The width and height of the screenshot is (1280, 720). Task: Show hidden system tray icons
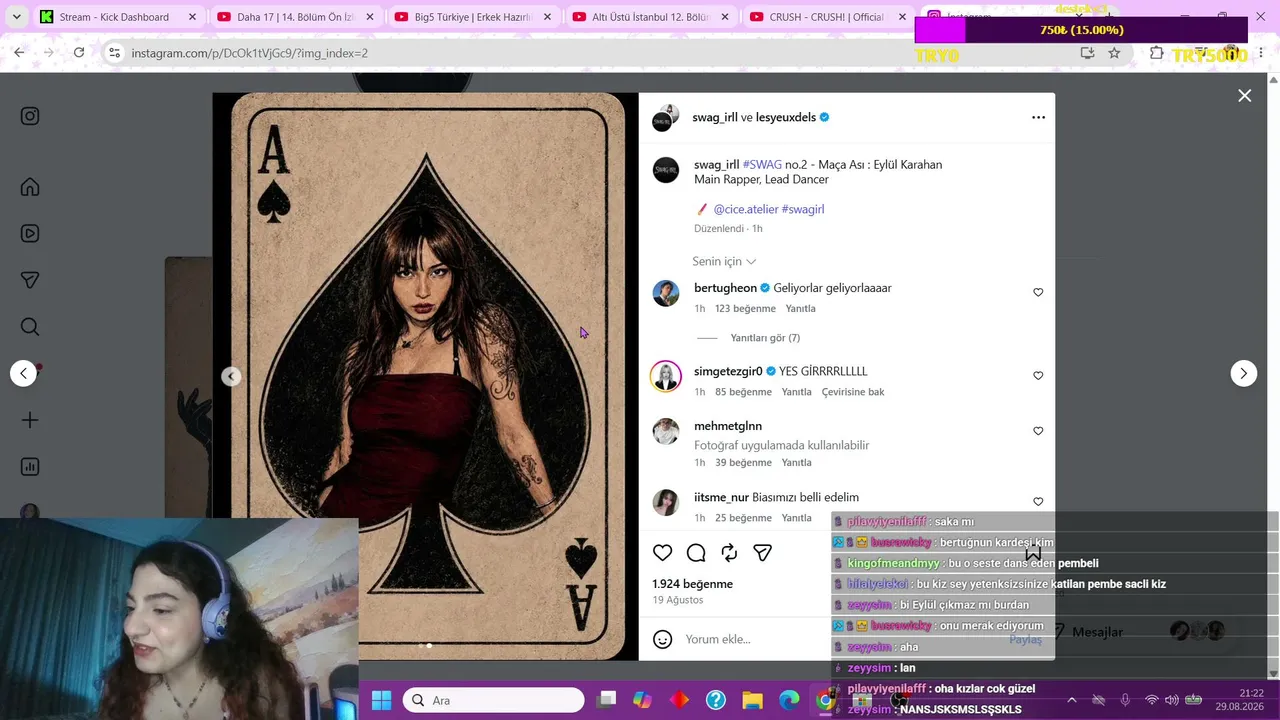tap(1072, 700)
